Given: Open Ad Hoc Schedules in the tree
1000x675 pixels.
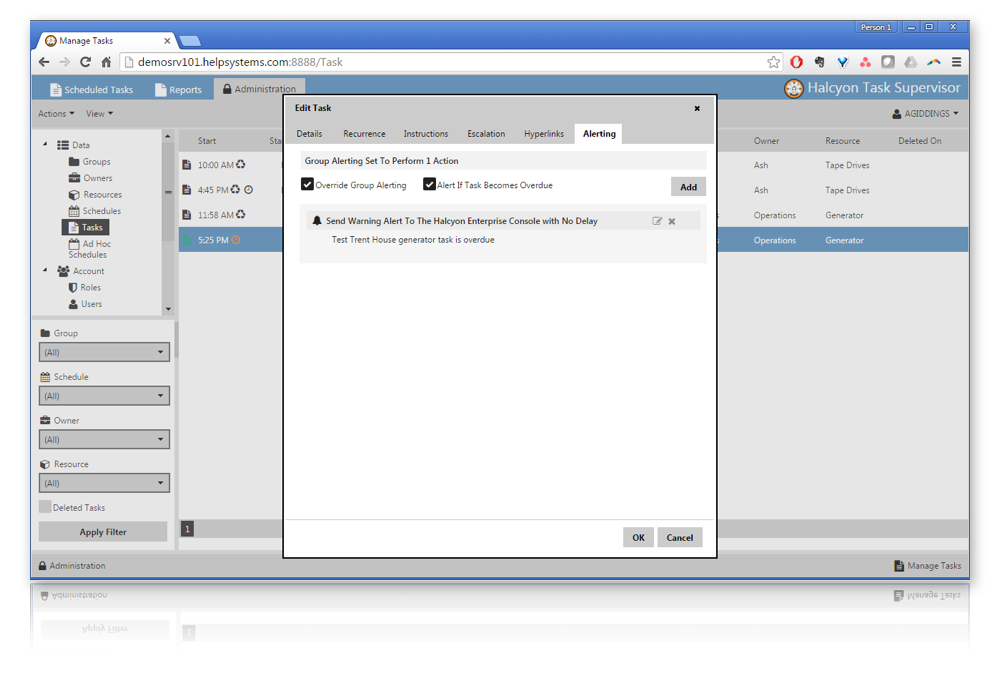Looking at the screenshot, I should tap(89, 249).
